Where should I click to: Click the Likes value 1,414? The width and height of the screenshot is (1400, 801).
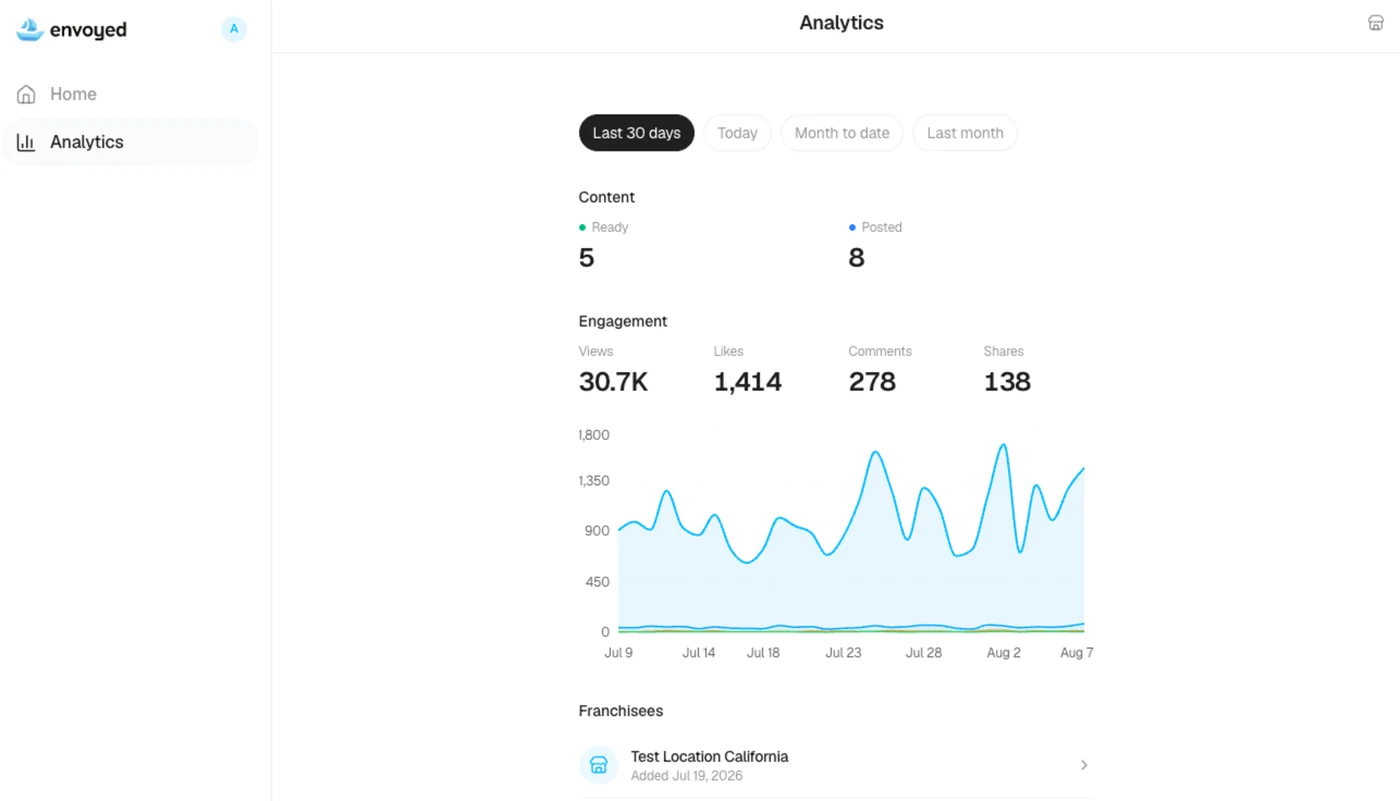[x=748, y=382]
